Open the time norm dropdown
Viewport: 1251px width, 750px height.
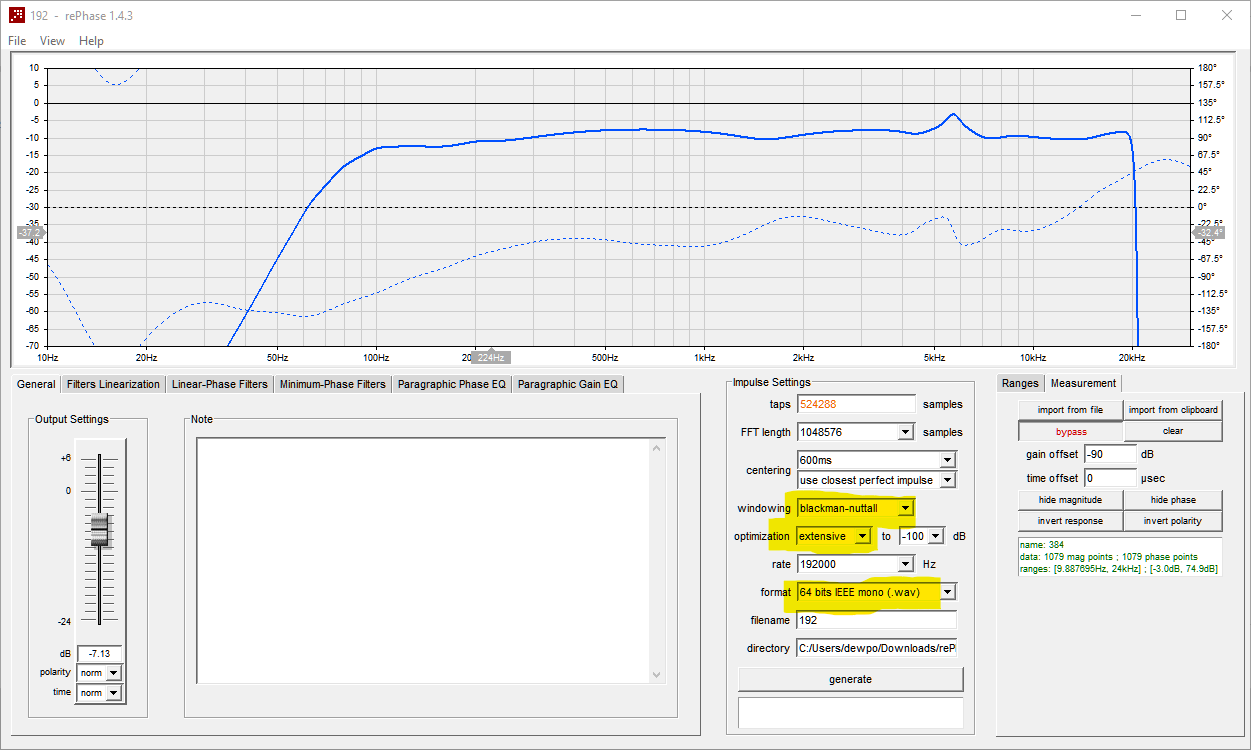[99, 693]
